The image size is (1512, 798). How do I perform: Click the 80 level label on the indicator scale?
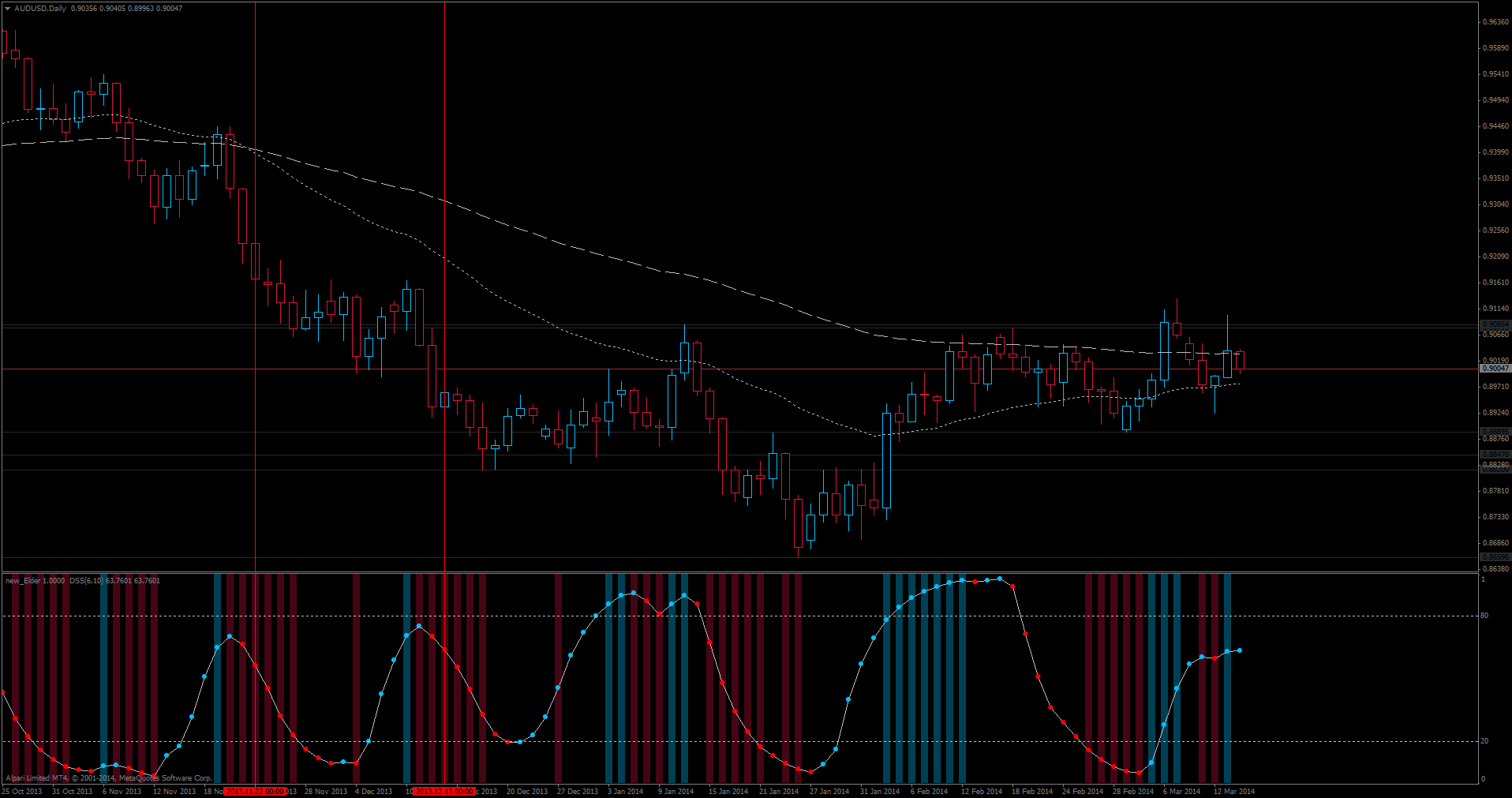[1484, 616]
